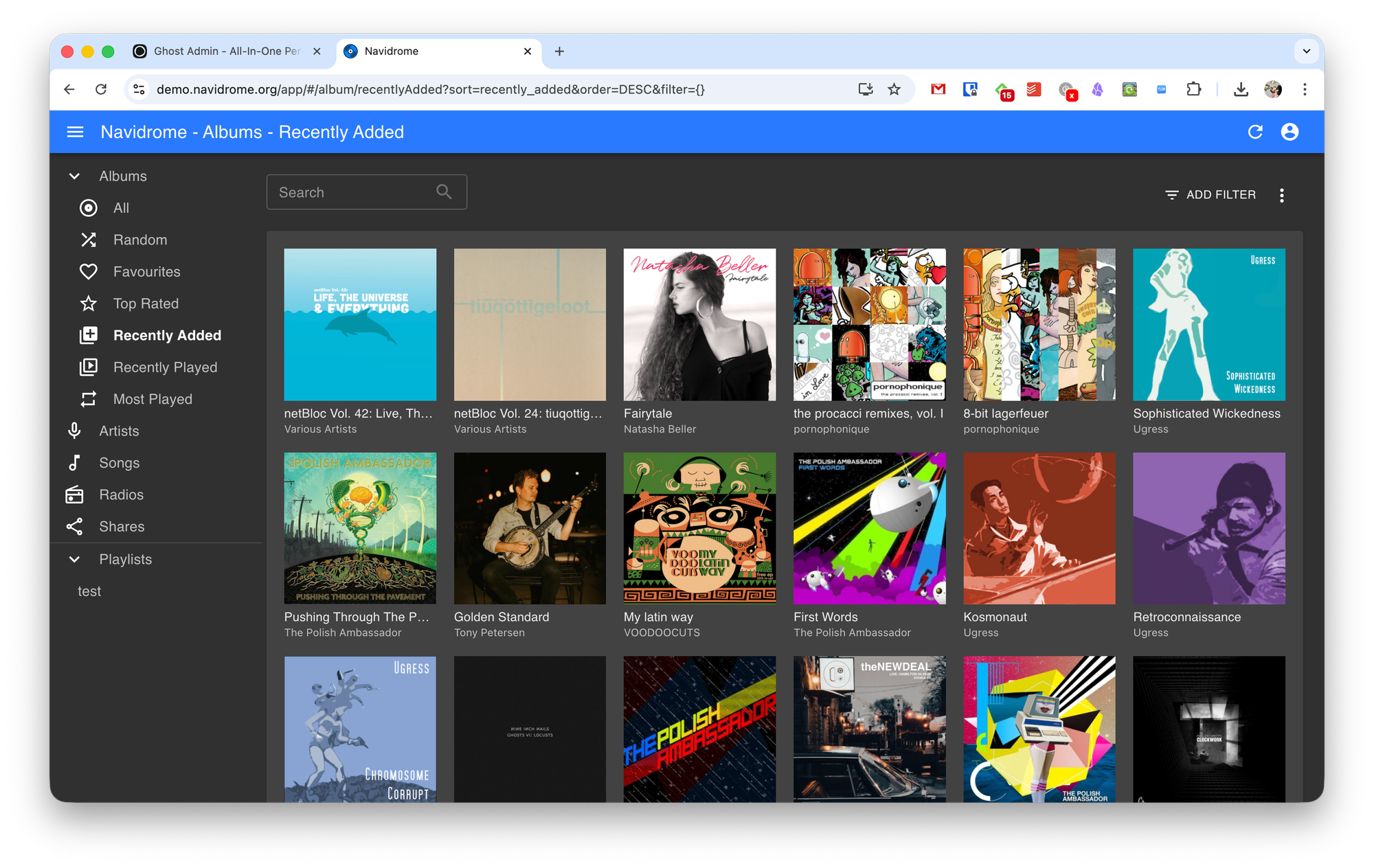Open Shares in the sidebar
Image resolution: width=1374 pixels, height=868 pixels.
pos(122,527)
